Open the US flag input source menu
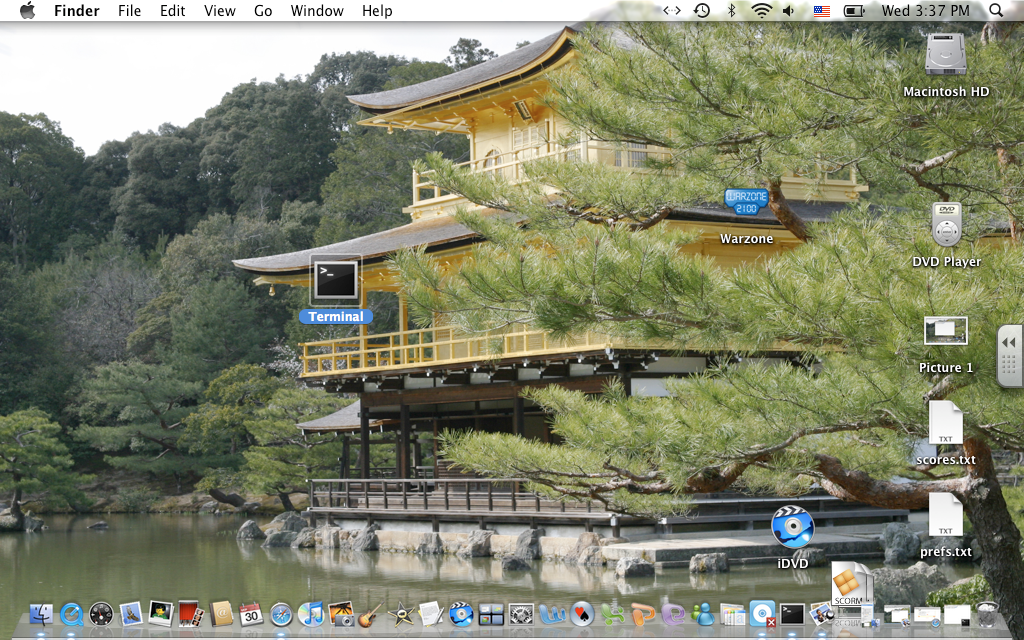Viewport: 1024px width, 640px height. click(x=822, y=10)
